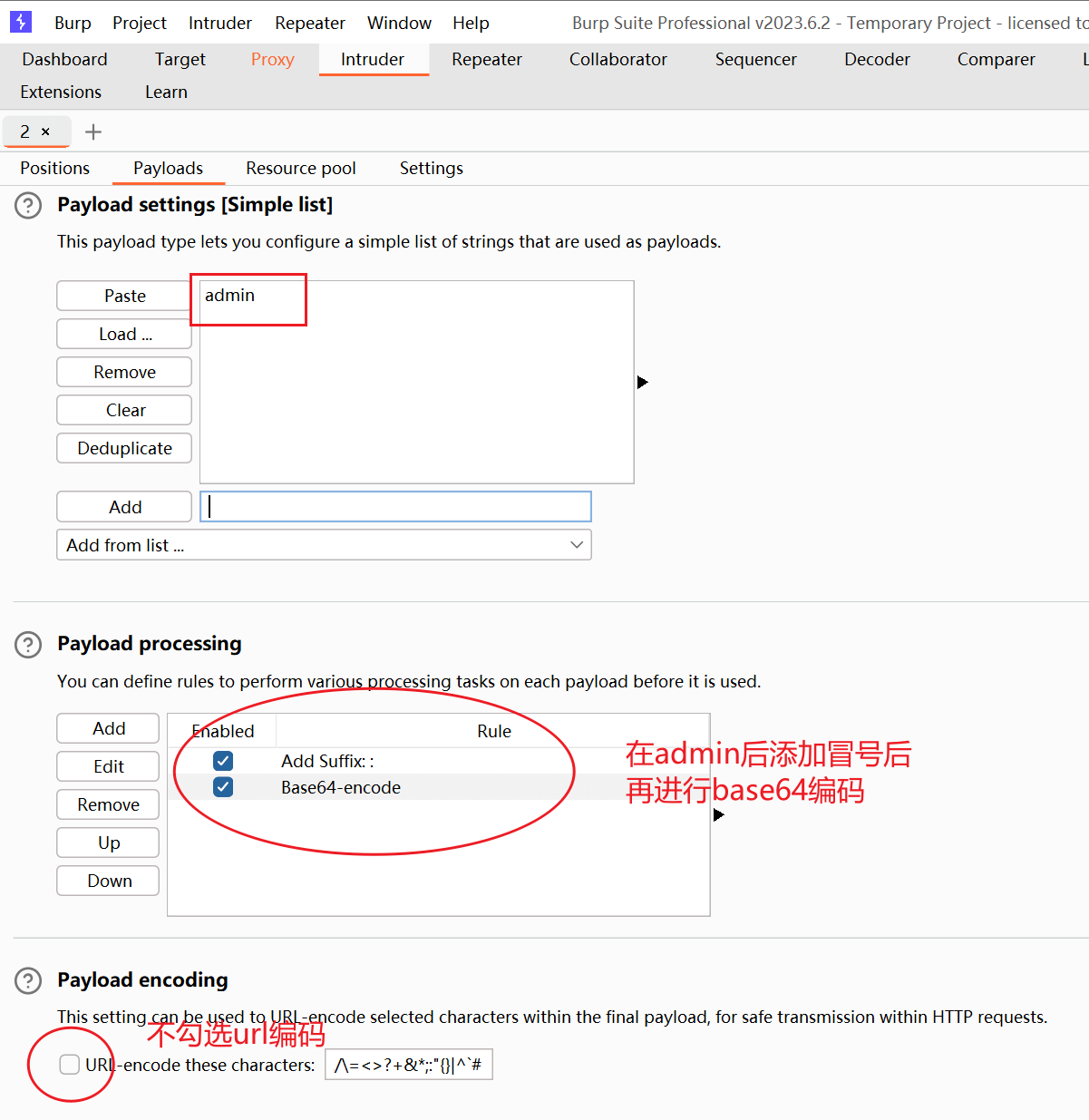Screen dimensions: 1089x1120
Task: Disable the Add Suffix rule checkbox
Action: pyautogui.click(x=223, y=761)
